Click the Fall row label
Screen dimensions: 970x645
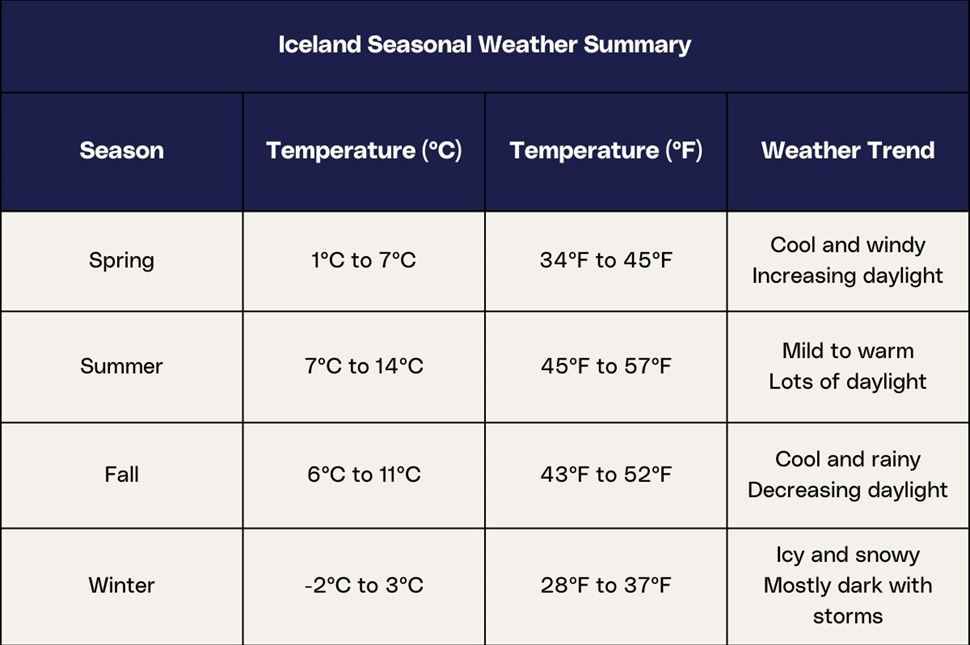121,474
